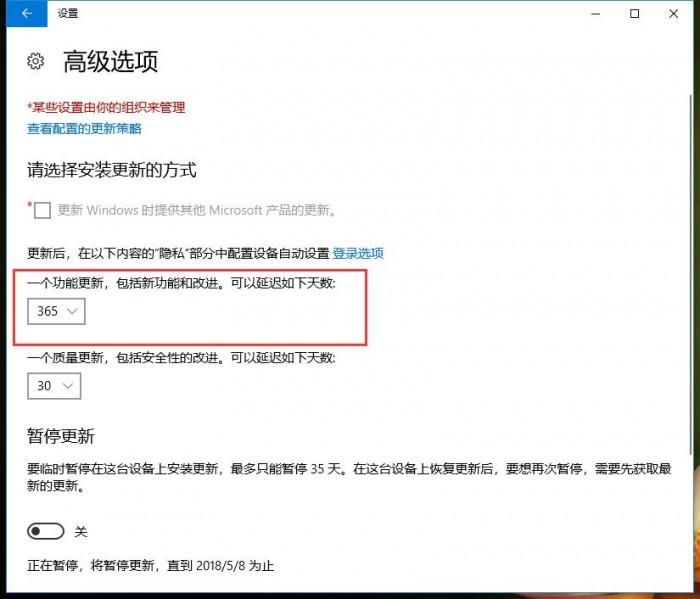Open the 登录选项 link
The width and height of the screenshot is (700, 599).
[358, 254]
